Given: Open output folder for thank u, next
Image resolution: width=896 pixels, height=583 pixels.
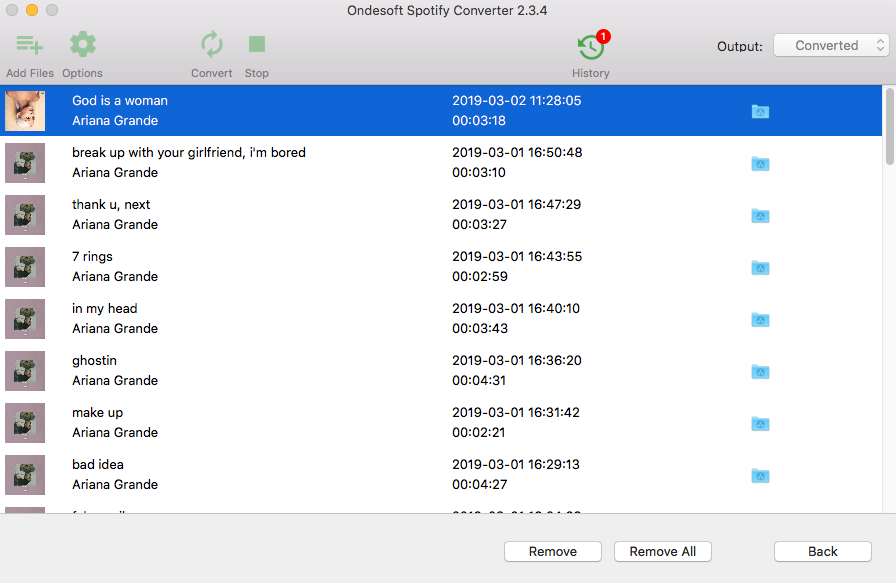Looking at the screenshot, I should [760, 216].
